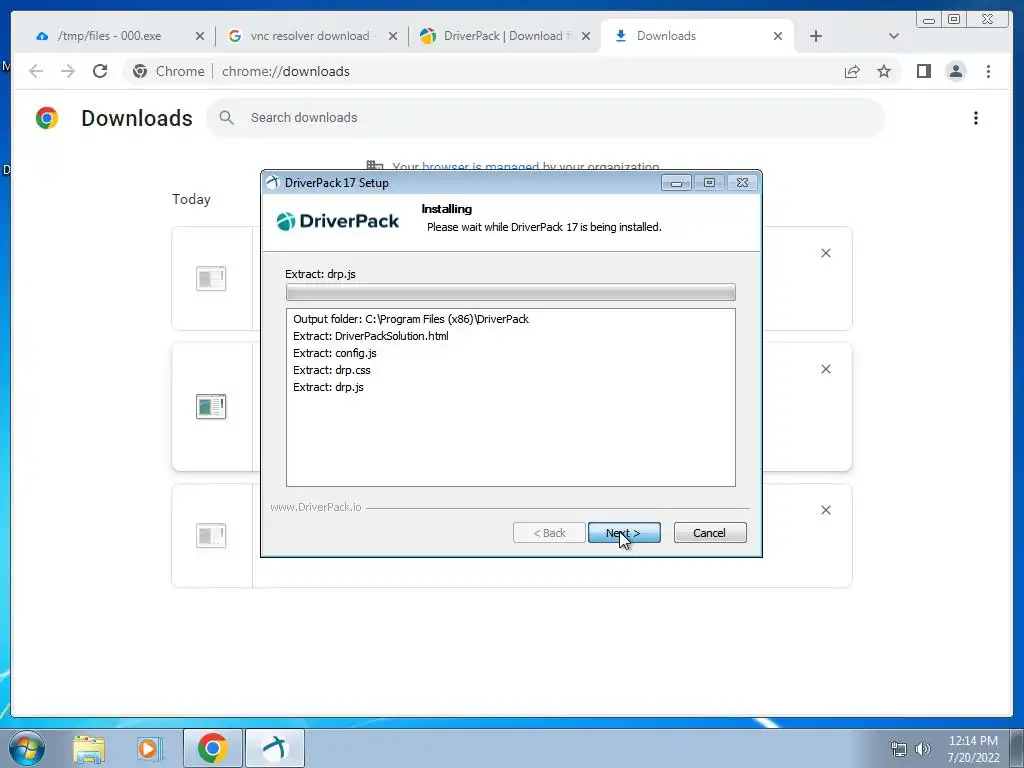
Task: Open a new Chrome tab with plus
Action: [816, 36]
